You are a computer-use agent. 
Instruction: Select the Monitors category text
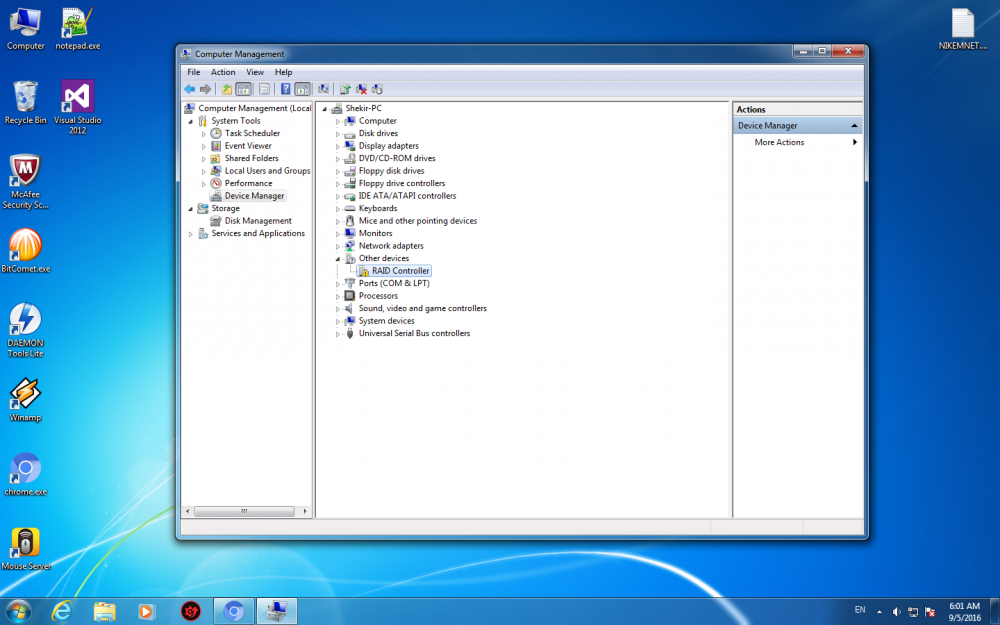pos(375,233)
